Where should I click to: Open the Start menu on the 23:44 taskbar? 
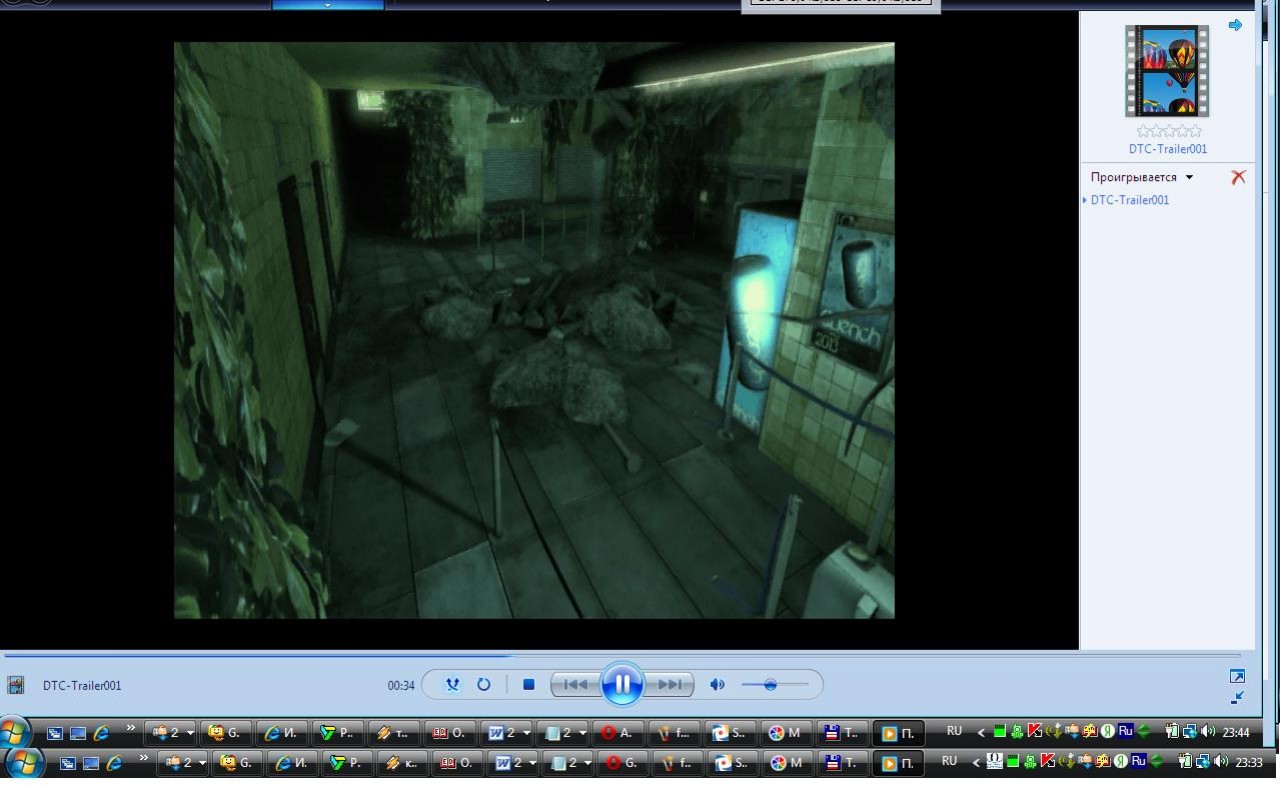click(x=14, y=732)
